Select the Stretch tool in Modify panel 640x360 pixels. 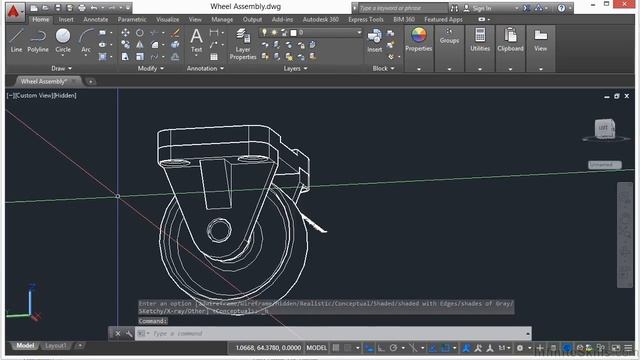pos(125,56)
